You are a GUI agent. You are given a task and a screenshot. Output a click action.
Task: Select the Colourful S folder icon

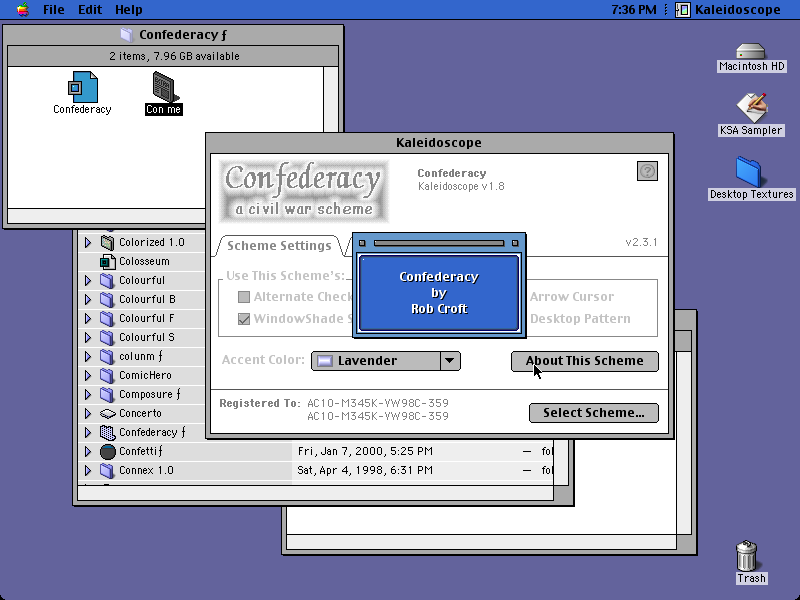click(107, 337)
